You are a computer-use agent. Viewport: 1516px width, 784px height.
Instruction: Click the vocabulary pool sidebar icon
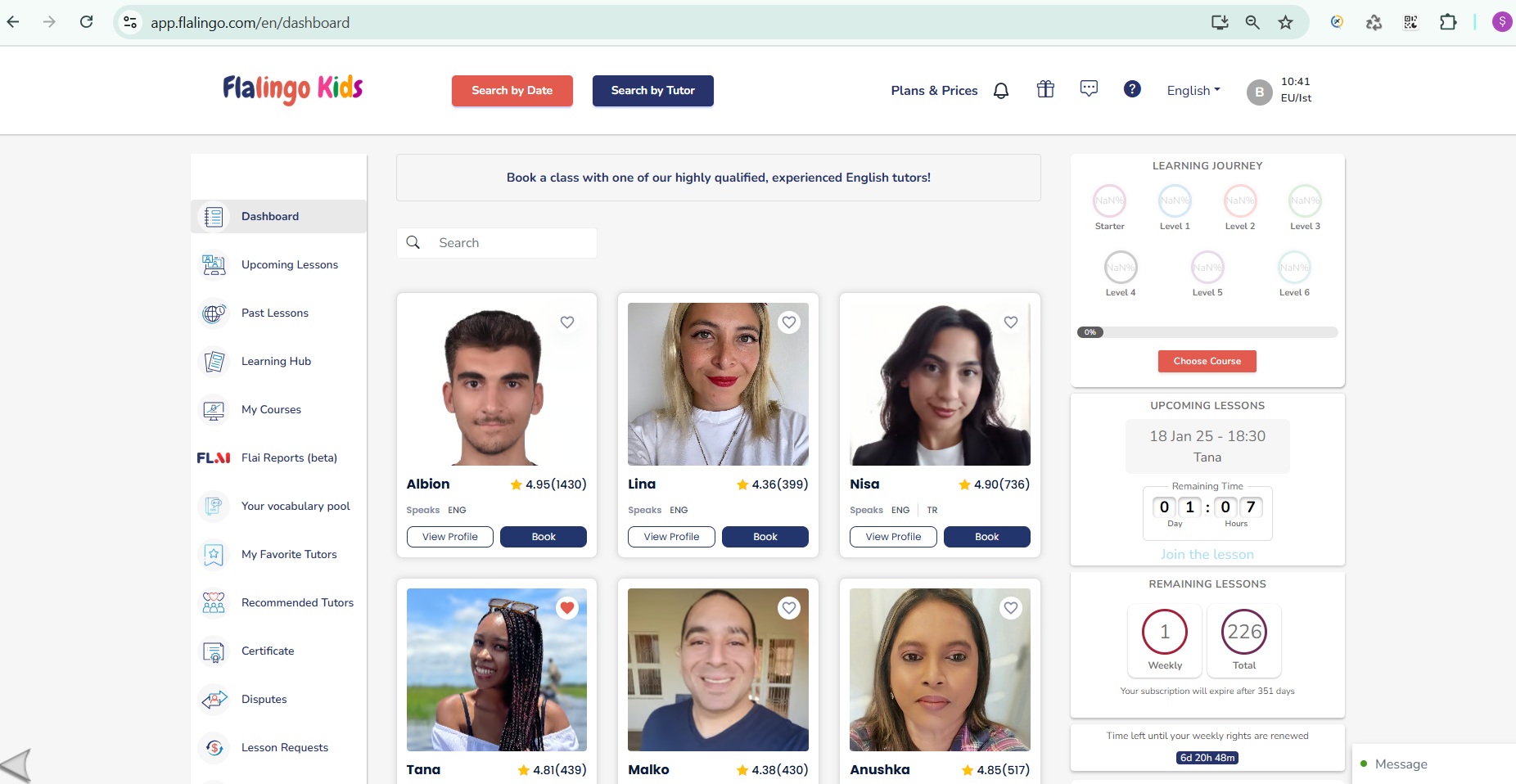tap(214, 507)
